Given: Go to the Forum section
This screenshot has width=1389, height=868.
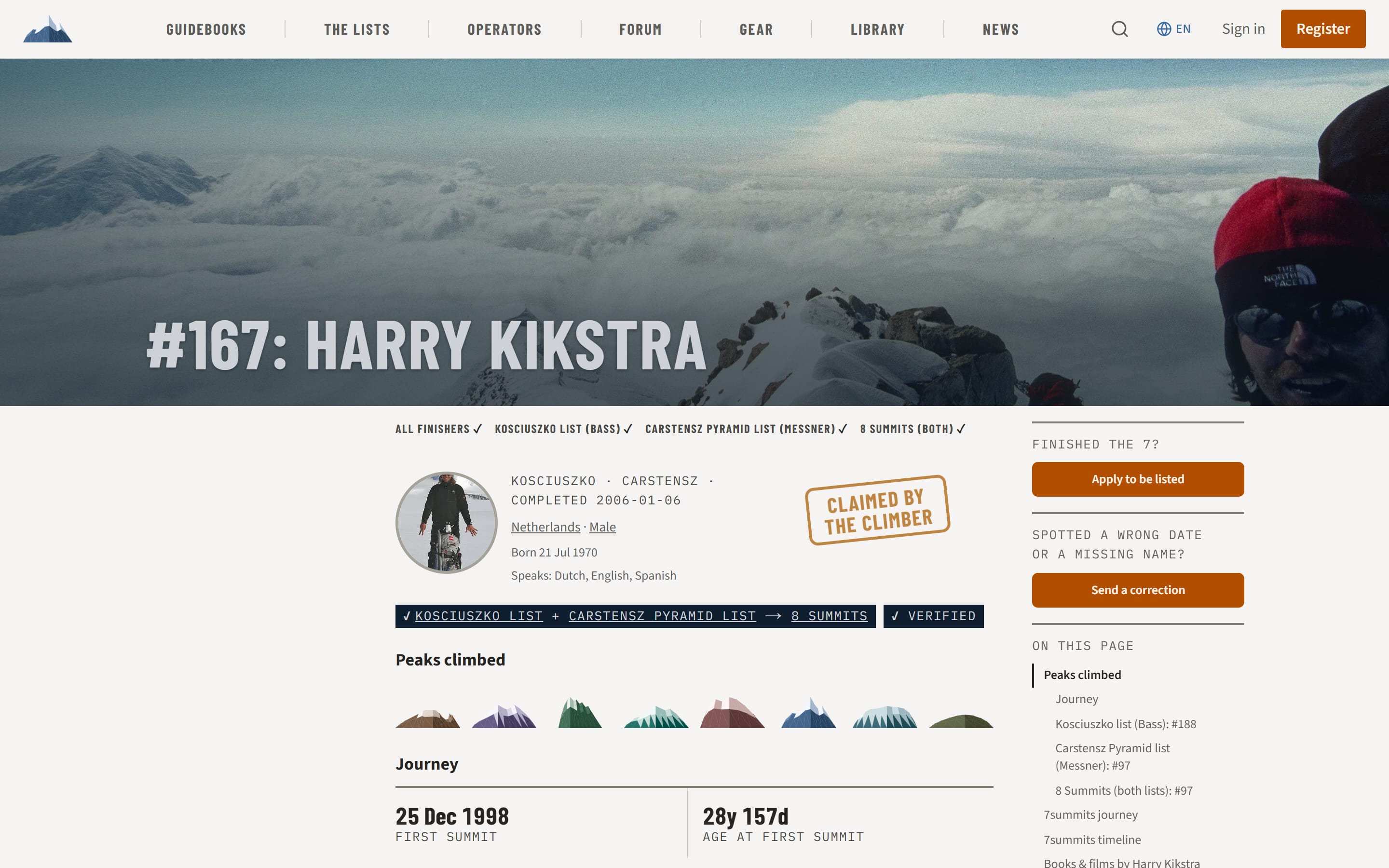Looking at the screenshot, I should (640, 29).
